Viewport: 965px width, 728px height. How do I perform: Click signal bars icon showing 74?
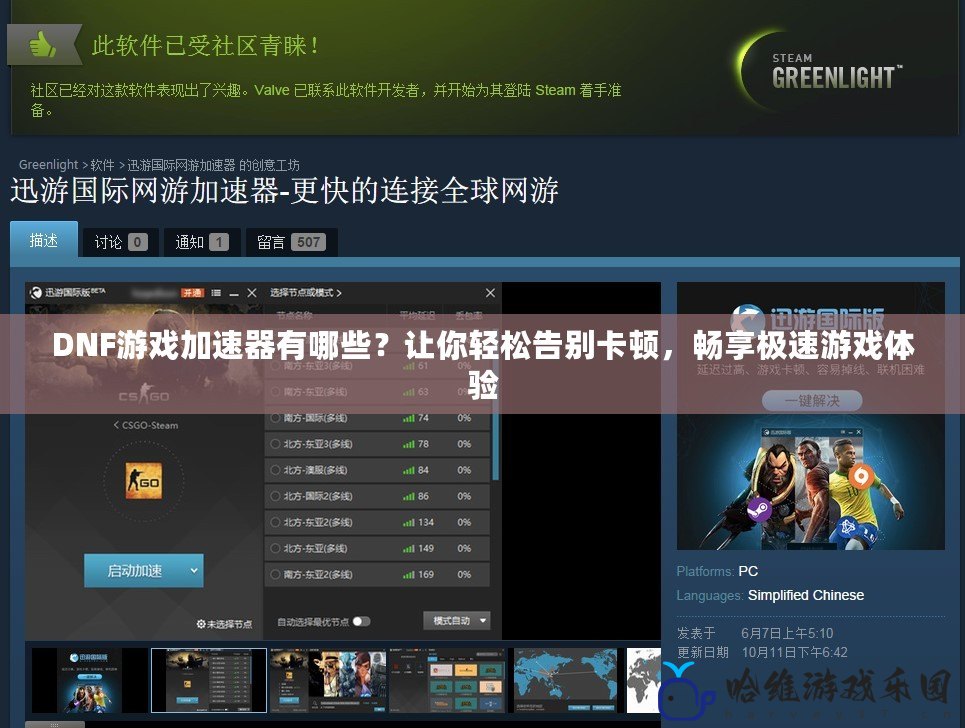[x=409, y=418]
